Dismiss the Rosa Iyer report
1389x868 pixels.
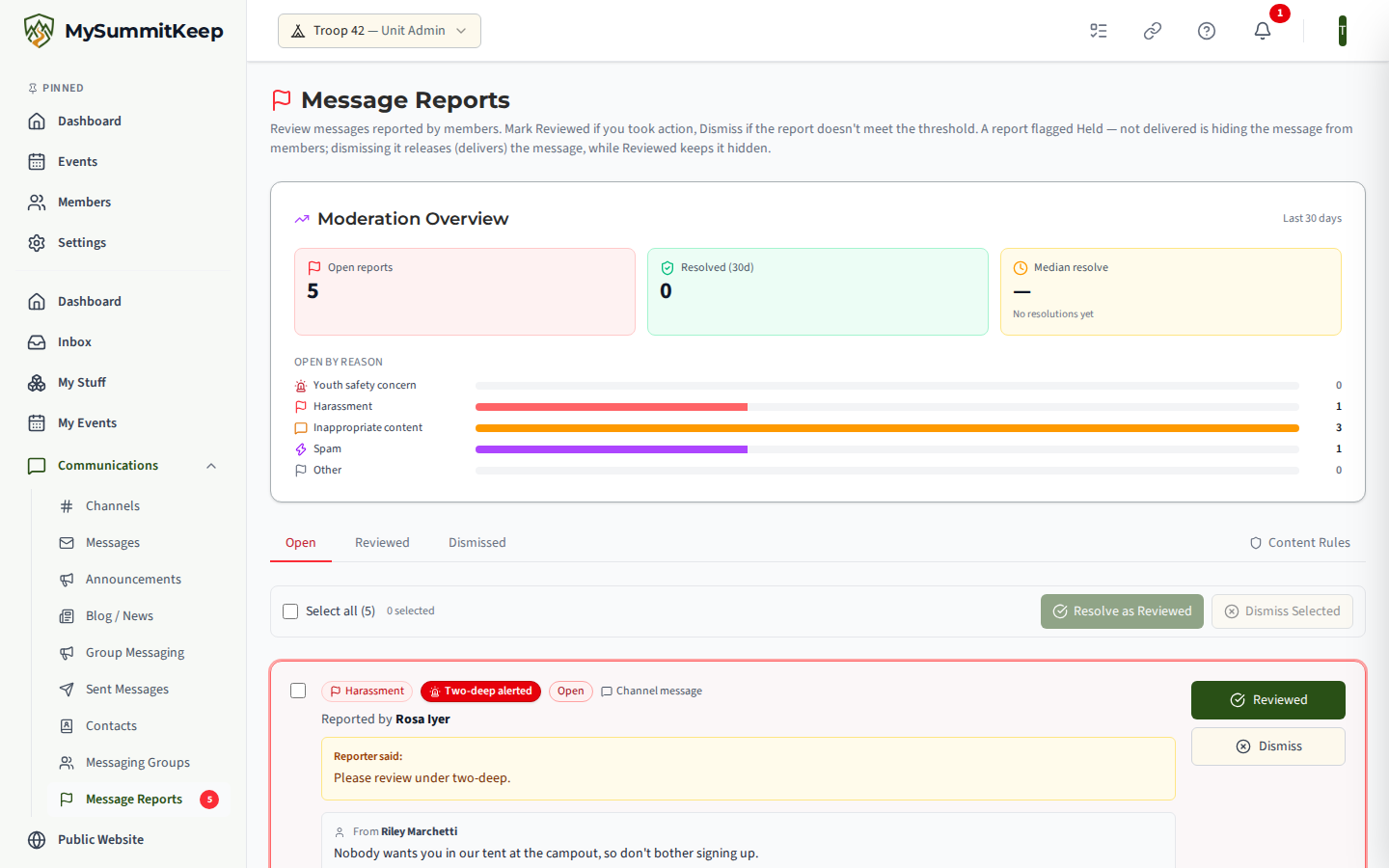point(1268,746)
